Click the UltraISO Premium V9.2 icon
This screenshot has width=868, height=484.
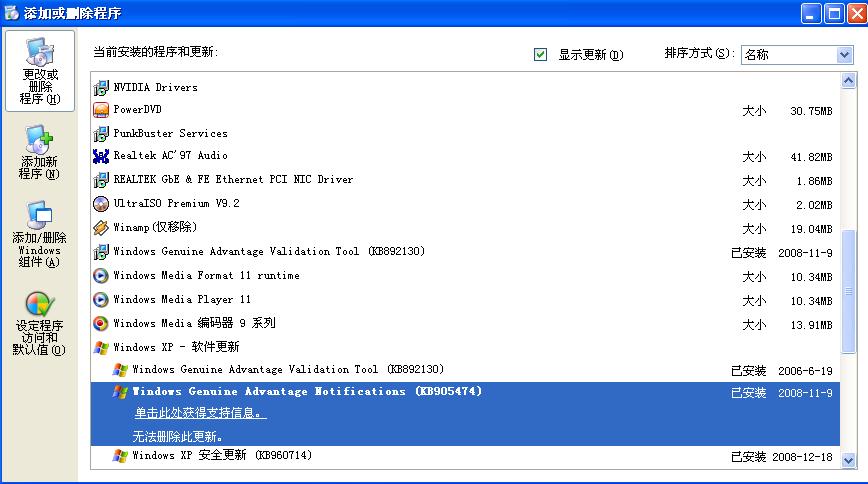(101, 204)
